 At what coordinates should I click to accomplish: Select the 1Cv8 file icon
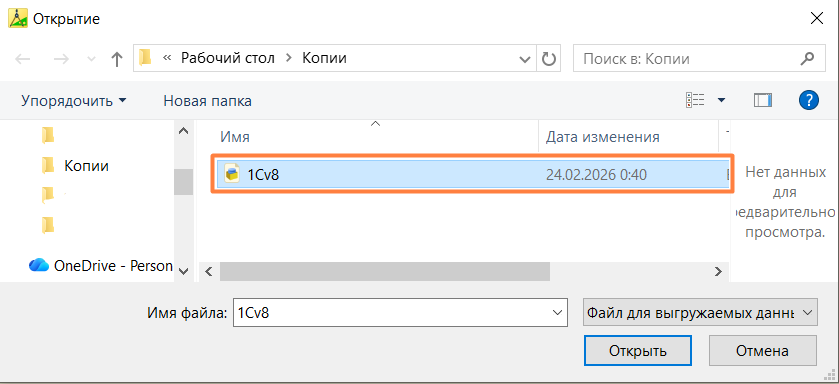(232, 173)
